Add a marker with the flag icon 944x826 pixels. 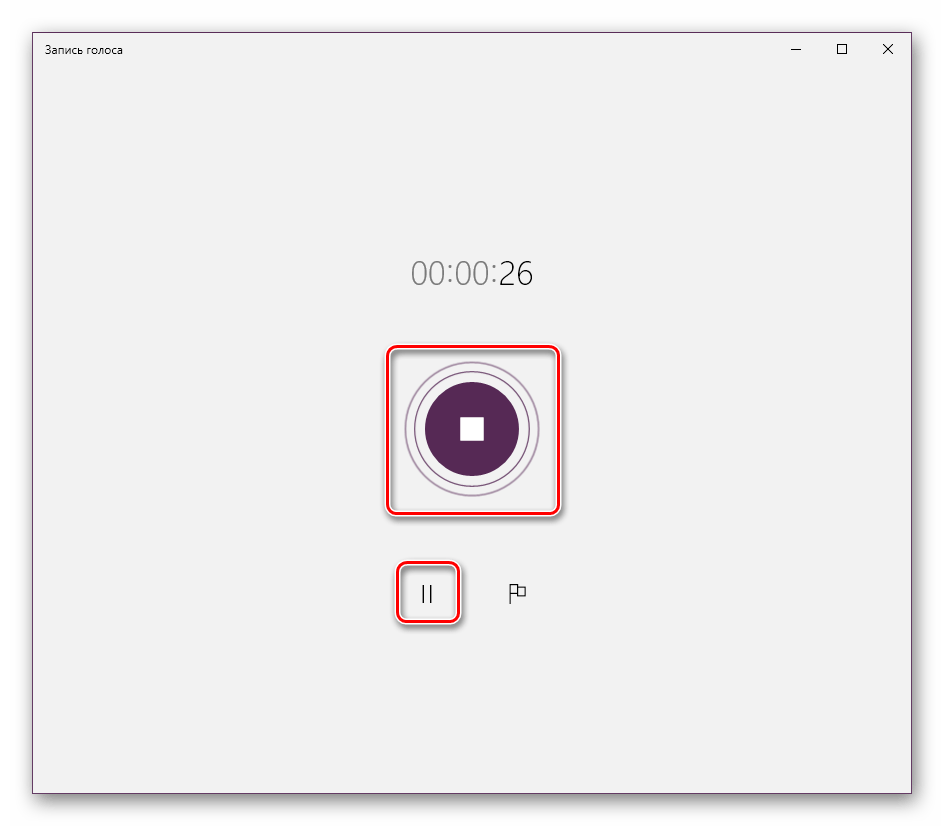[x=516, y=594]
